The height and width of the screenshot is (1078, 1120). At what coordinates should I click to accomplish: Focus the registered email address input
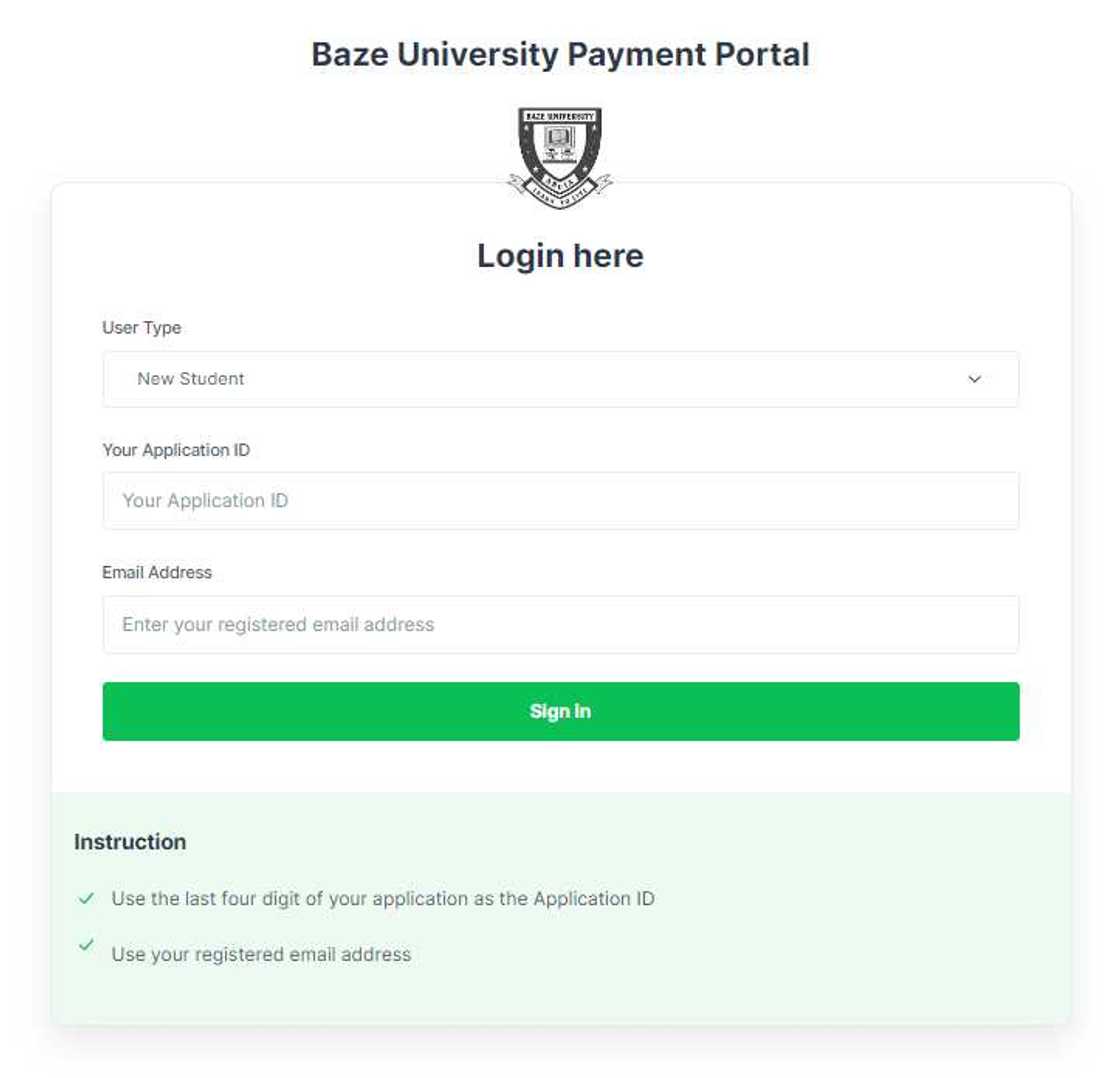click(x=560, y=623)
